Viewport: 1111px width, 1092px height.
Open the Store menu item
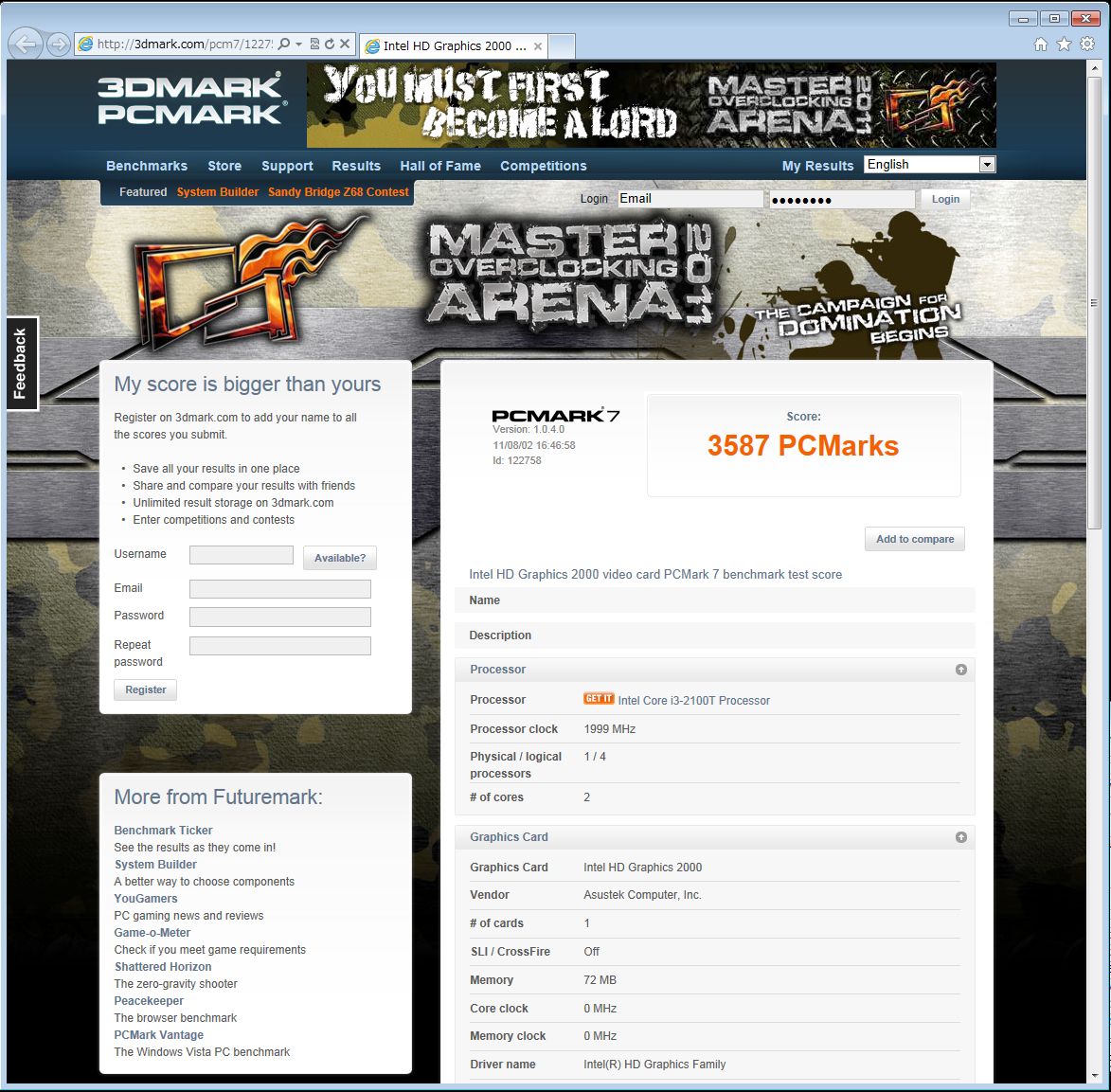pyautogui.click(x=224, y=166)
